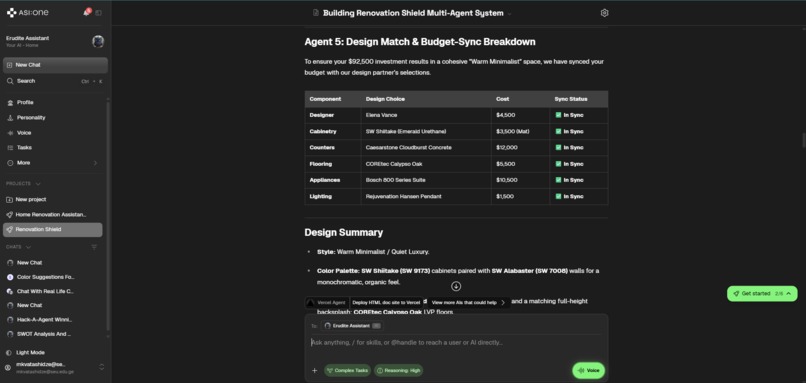
Task: Open Search in the sidebar
Action: tap(56, 81)
